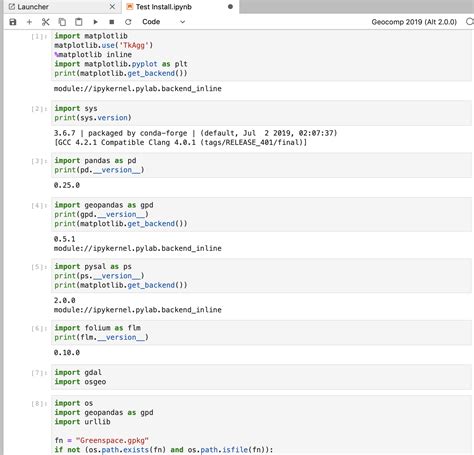The image size is (474, 455).
Task: Click the output text 2.0.0
Action: coord(64,300)
